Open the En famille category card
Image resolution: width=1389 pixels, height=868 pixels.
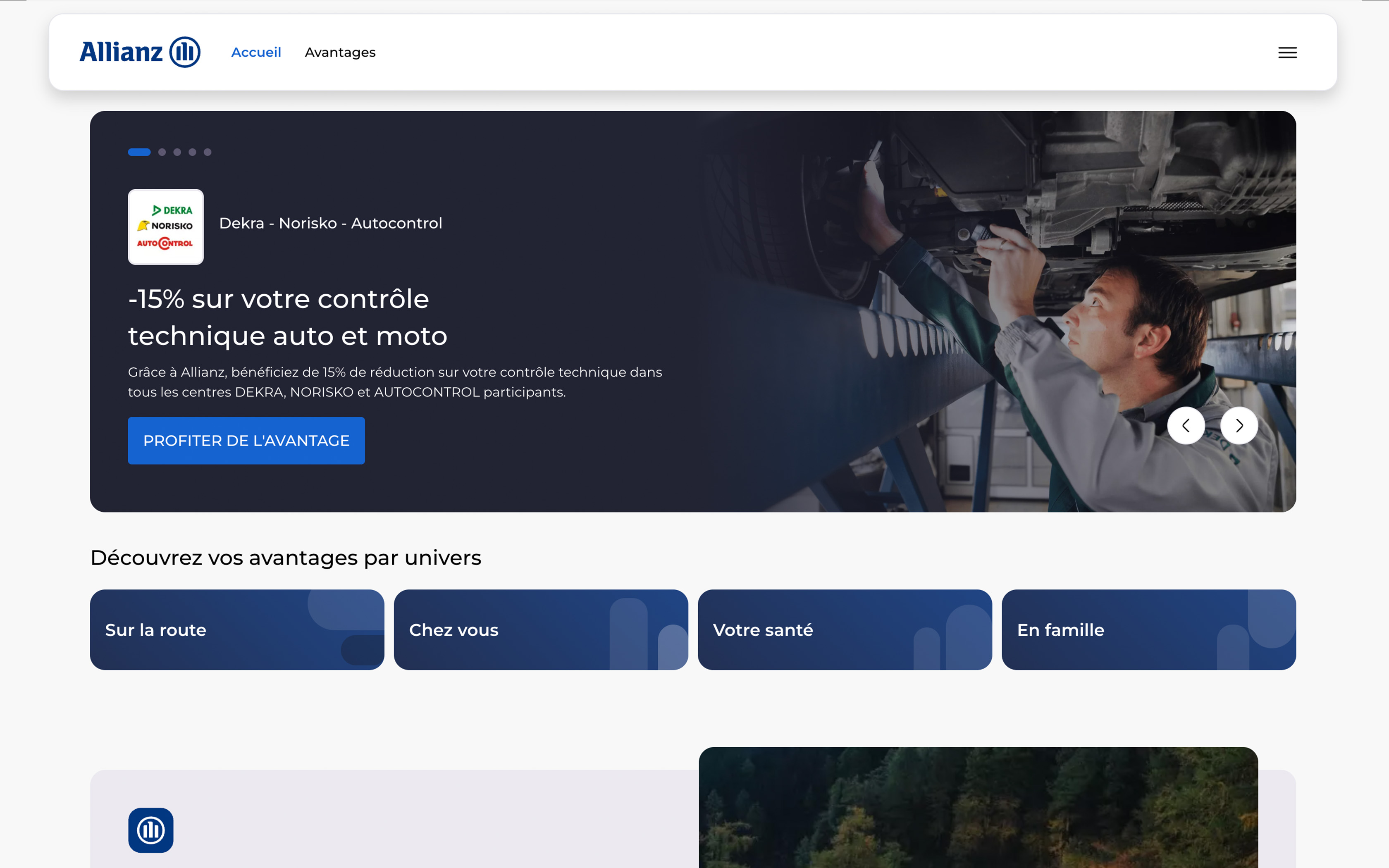tap(1148, 630)
